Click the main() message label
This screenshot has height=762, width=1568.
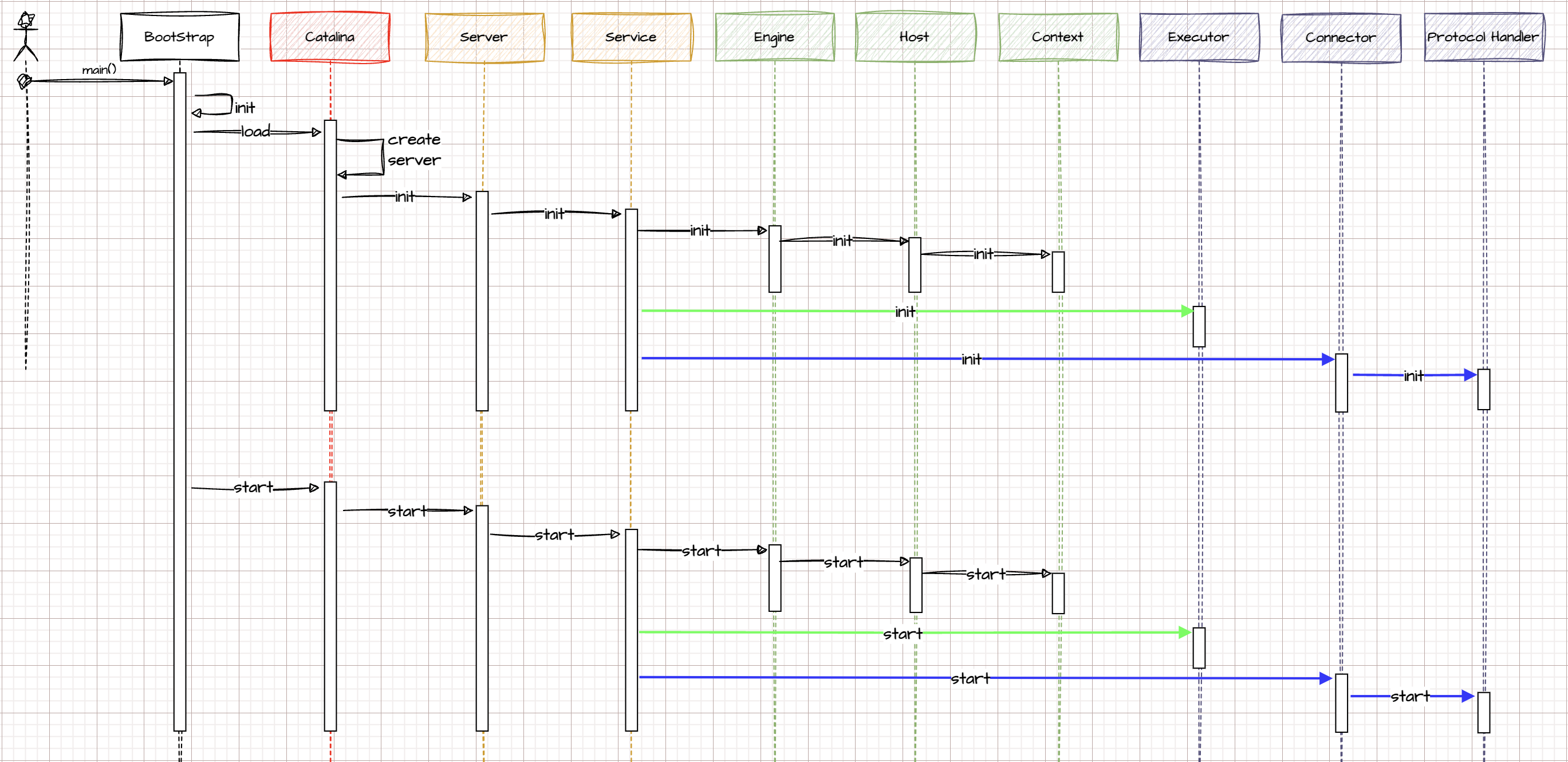99,70
